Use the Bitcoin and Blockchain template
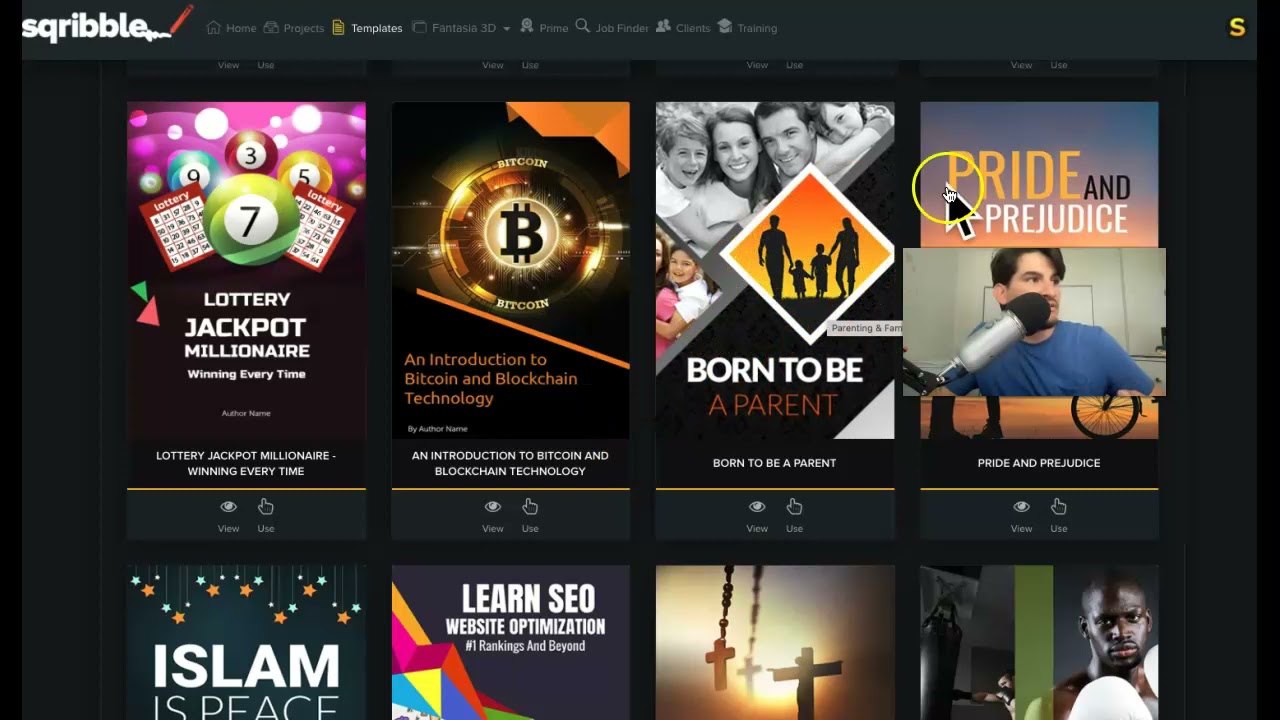1280x720 pixels. tap(530, 515)
